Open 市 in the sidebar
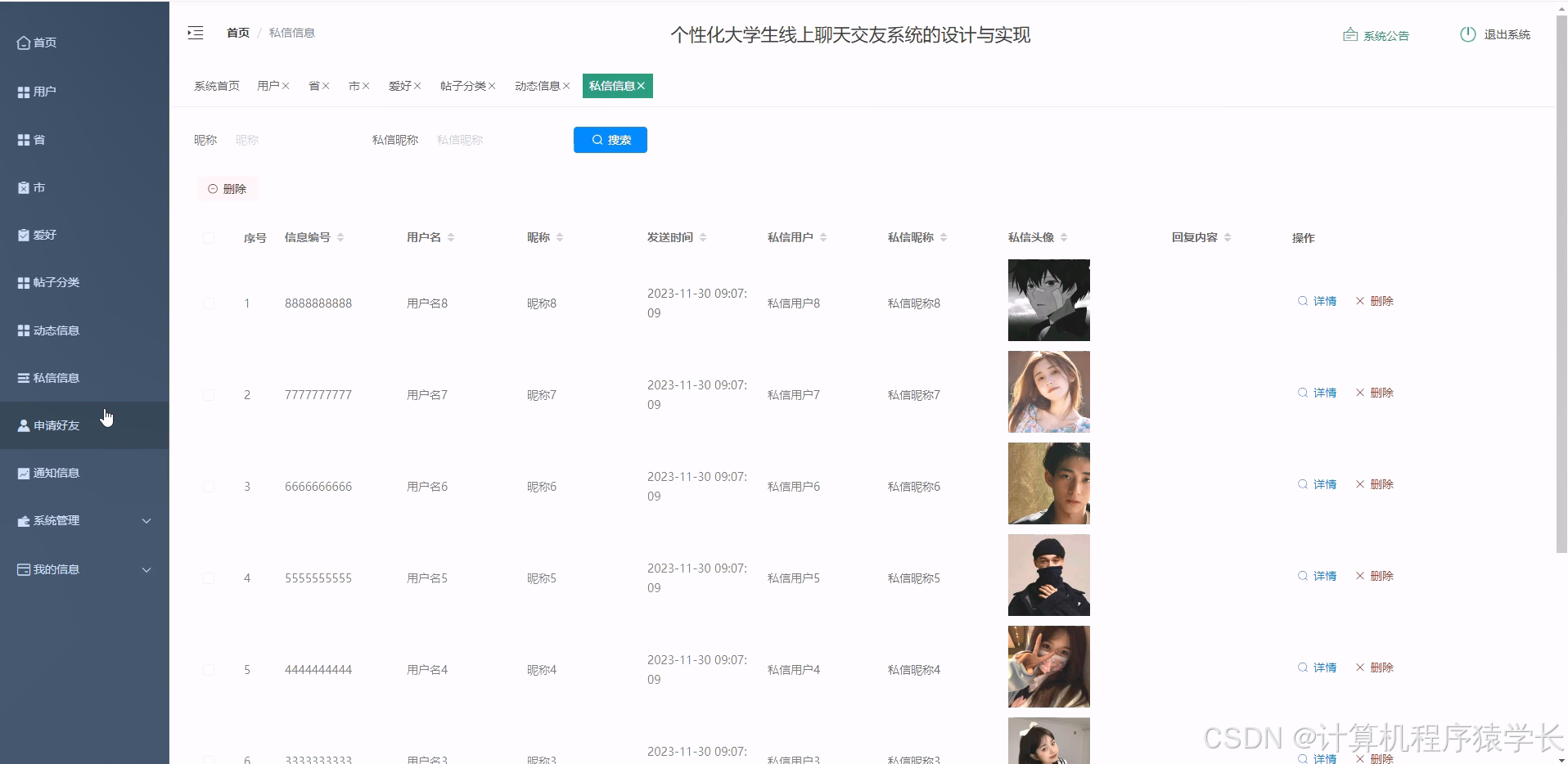 click(x=84, y=187)
